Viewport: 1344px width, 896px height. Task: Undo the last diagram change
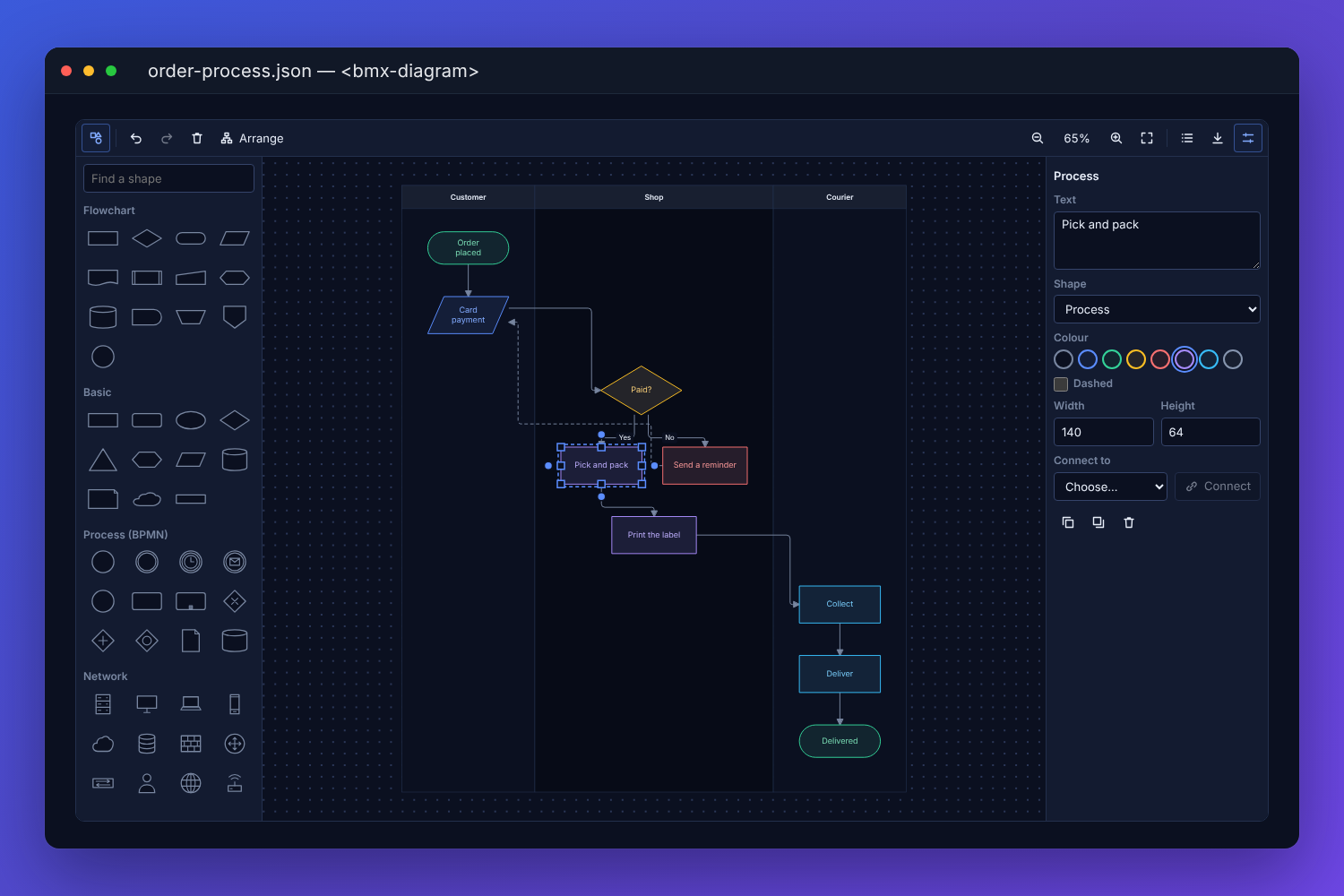pos(136,138)
